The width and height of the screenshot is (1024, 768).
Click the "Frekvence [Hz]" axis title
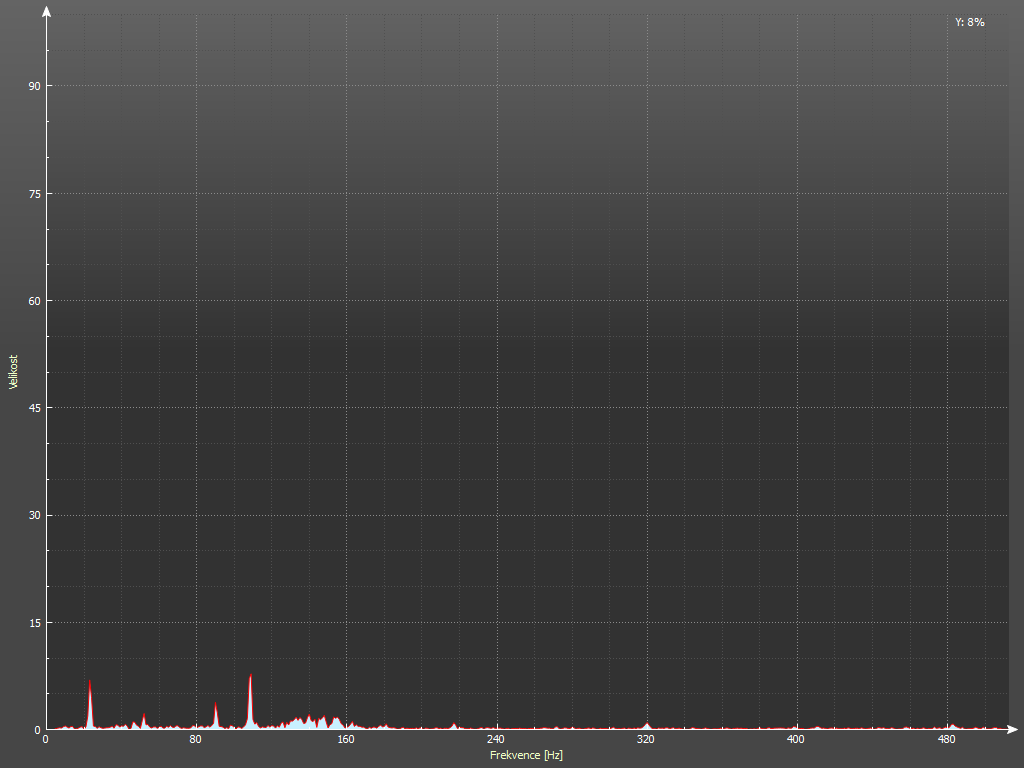click(526, 755)
